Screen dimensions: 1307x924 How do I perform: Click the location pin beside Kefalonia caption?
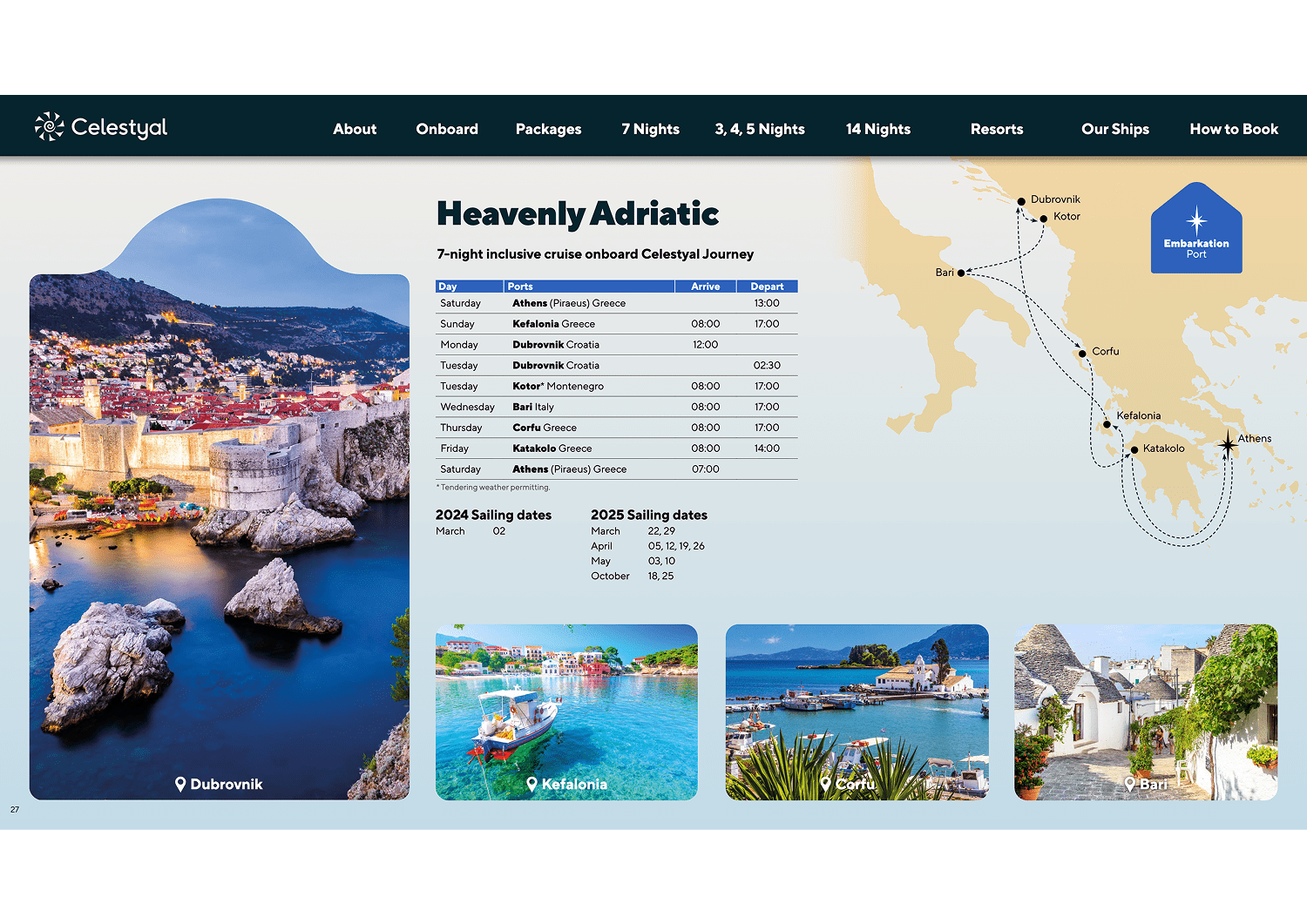[532, 784]
